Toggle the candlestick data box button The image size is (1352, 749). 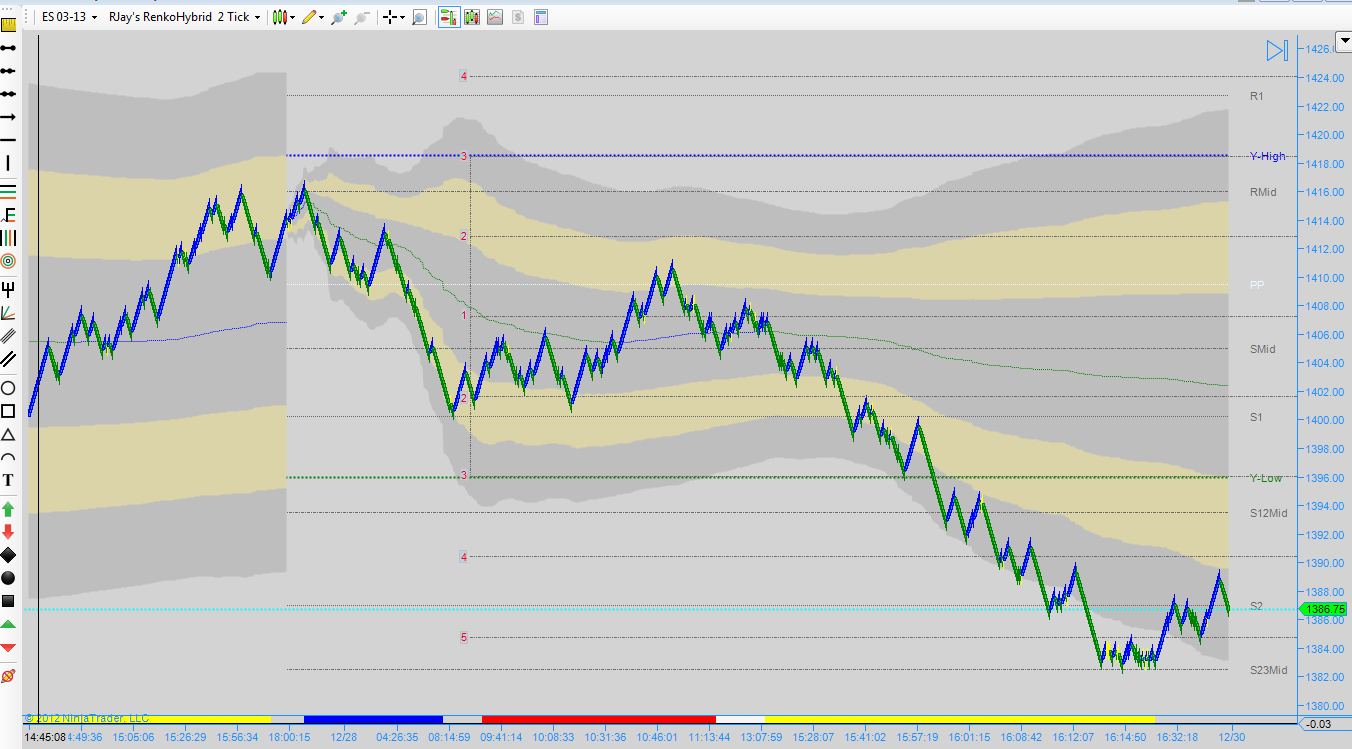pyautogui.click(x=471, y=17)
